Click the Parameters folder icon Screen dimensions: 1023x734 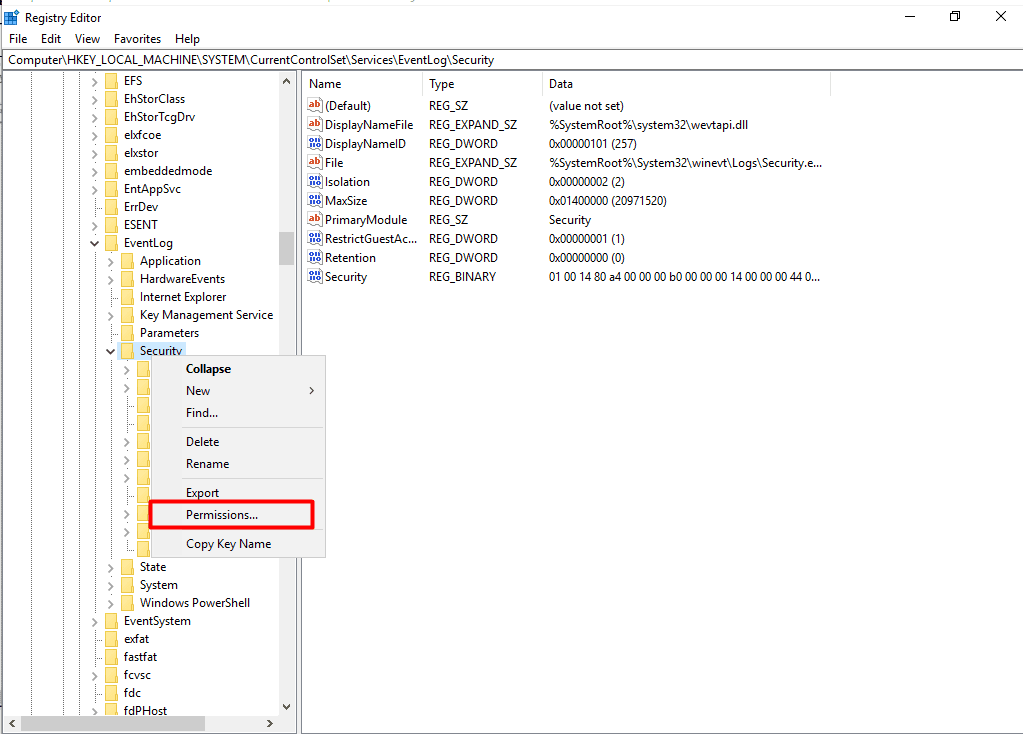(x=127, y=333)
